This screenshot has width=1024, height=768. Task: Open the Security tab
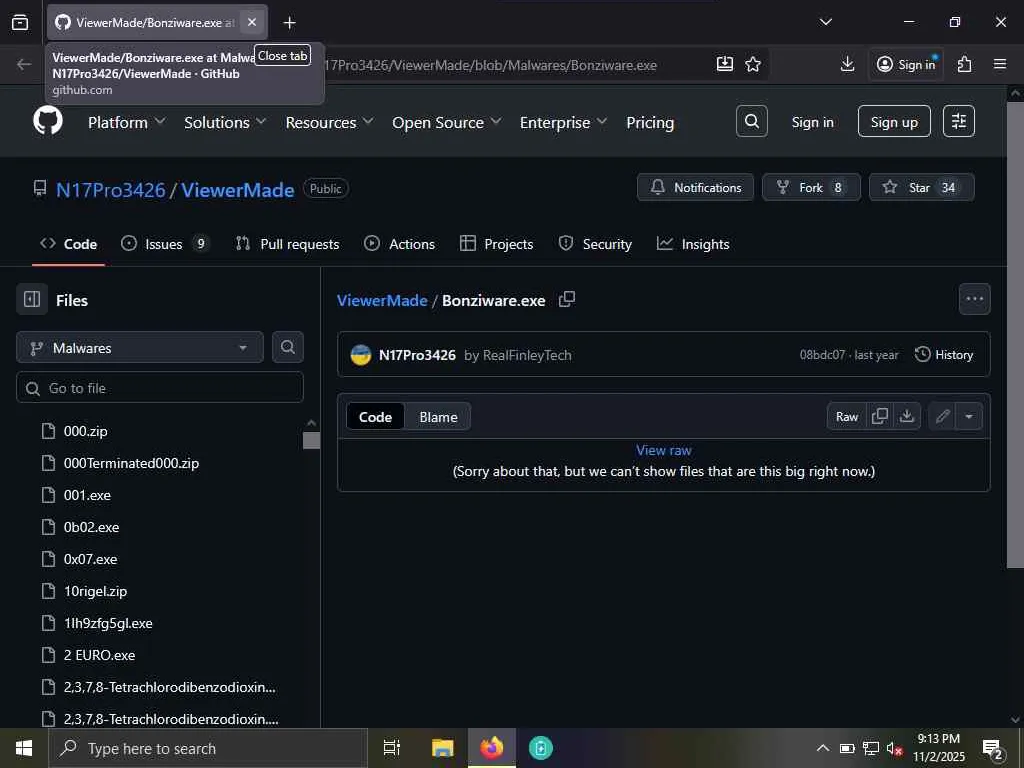click(596, 244)
